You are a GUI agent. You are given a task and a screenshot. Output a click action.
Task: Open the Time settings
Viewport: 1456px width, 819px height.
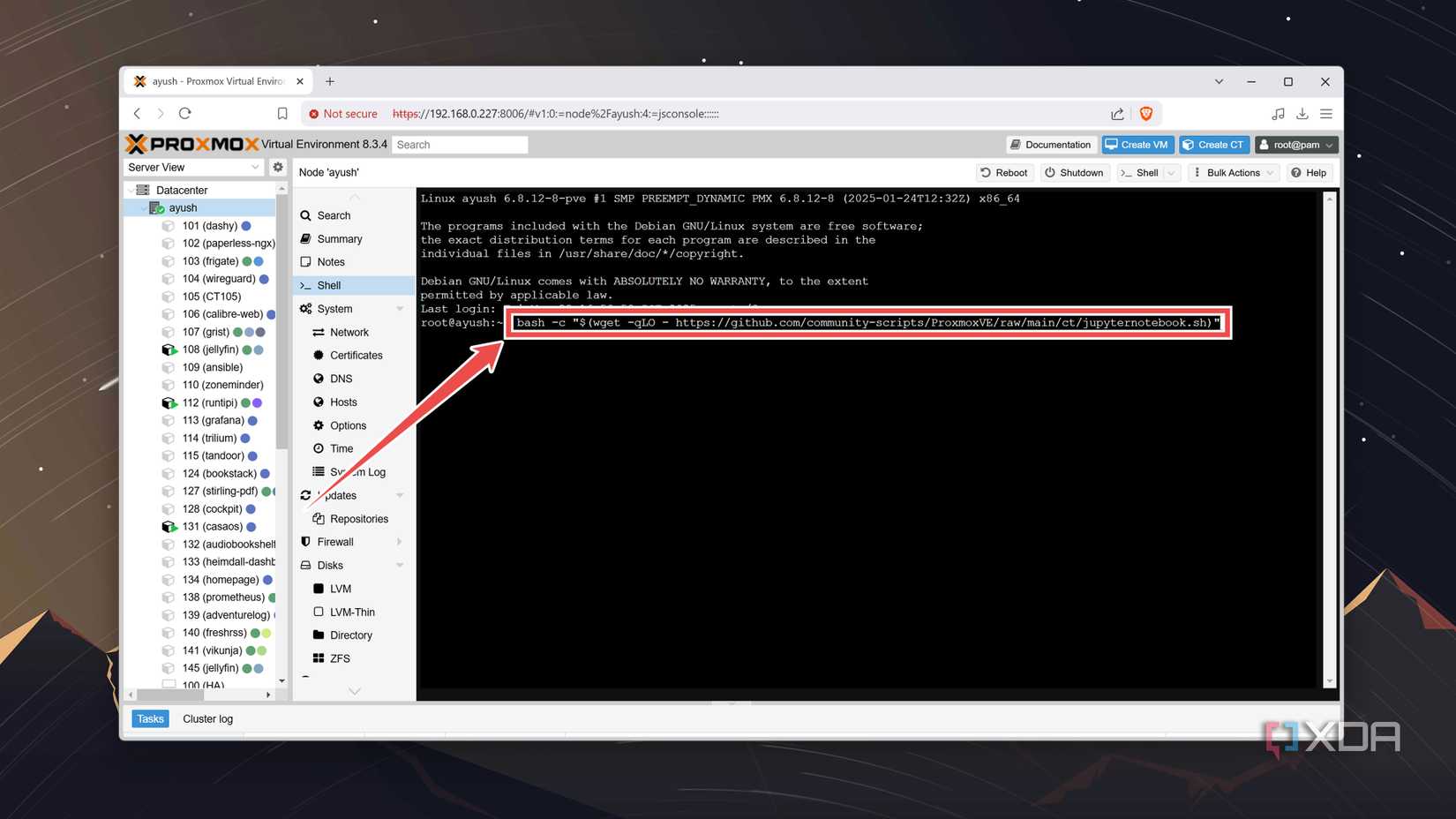pyautogui.click(x=340, y=448)
